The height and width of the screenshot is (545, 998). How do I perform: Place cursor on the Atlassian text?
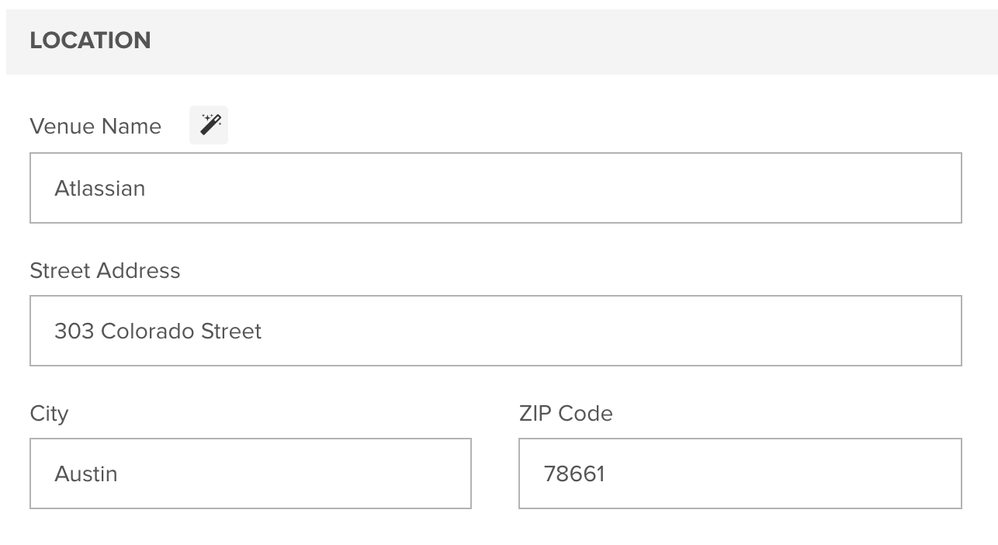[100, 188]
